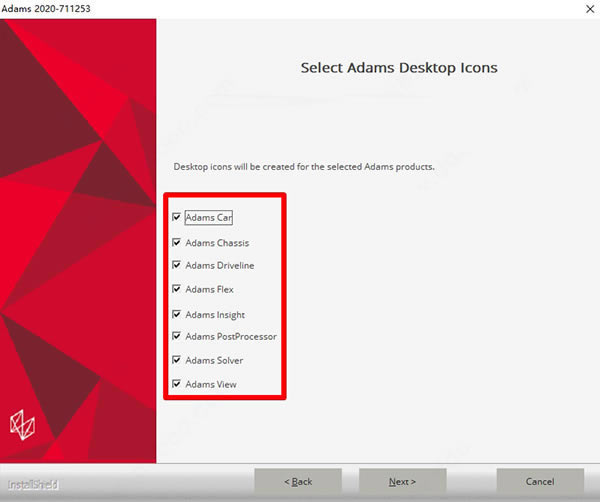Clear the Adams View checkbox

point(177,384)
